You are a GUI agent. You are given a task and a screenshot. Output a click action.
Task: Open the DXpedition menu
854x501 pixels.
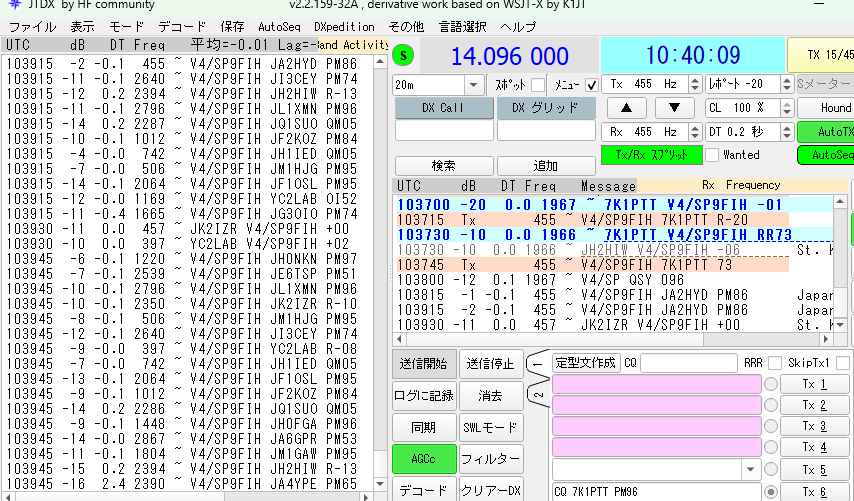click(344, 27)
